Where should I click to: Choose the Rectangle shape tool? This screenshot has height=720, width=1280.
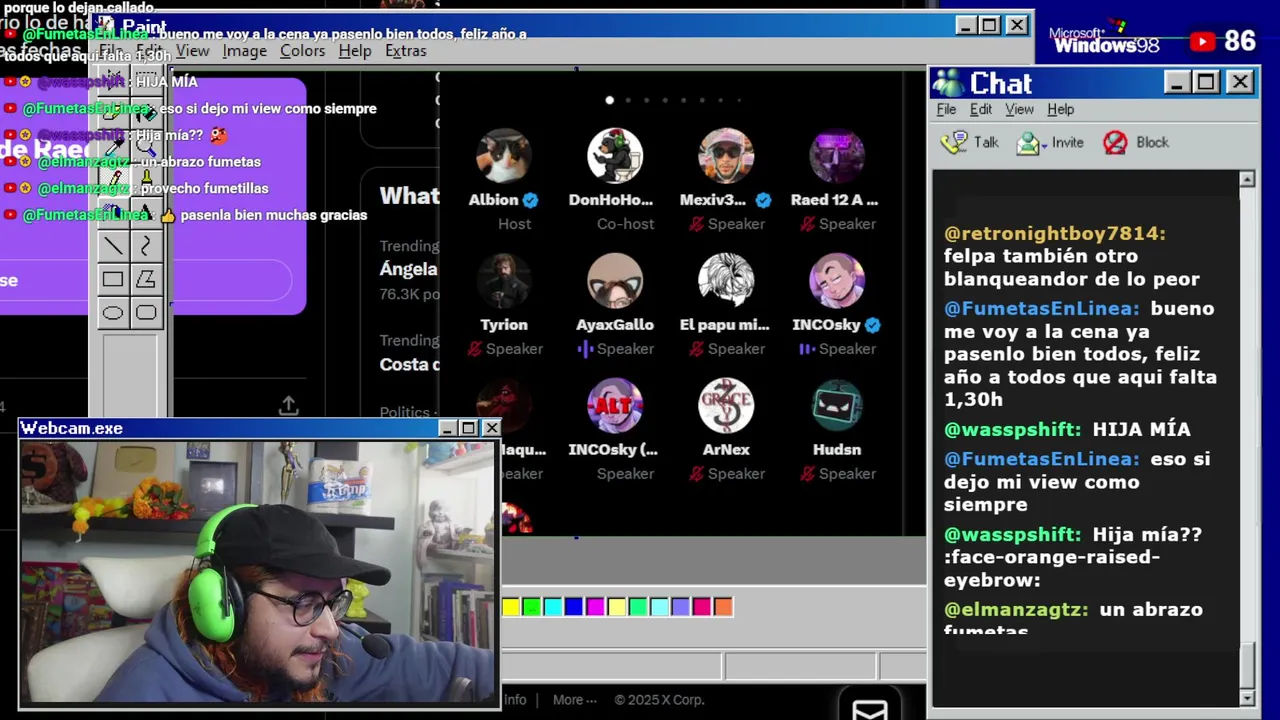point(113,280)
